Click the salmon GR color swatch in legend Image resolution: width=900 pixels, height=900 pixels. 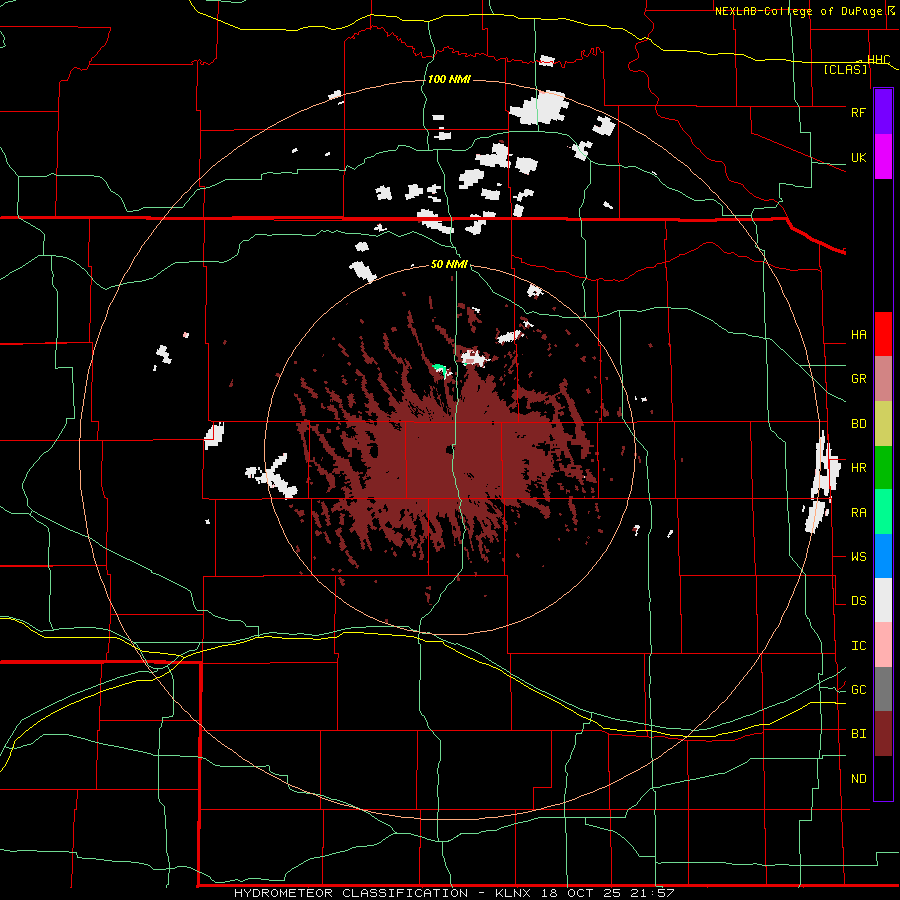883,379
